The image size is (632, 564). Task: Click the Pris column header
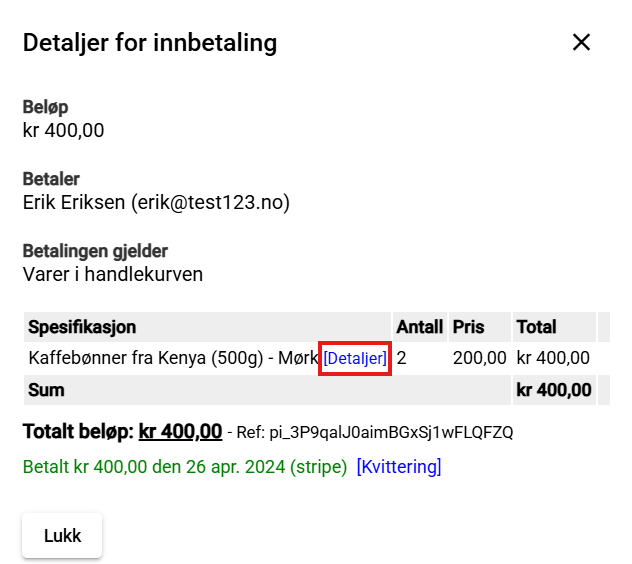[468, 327]
